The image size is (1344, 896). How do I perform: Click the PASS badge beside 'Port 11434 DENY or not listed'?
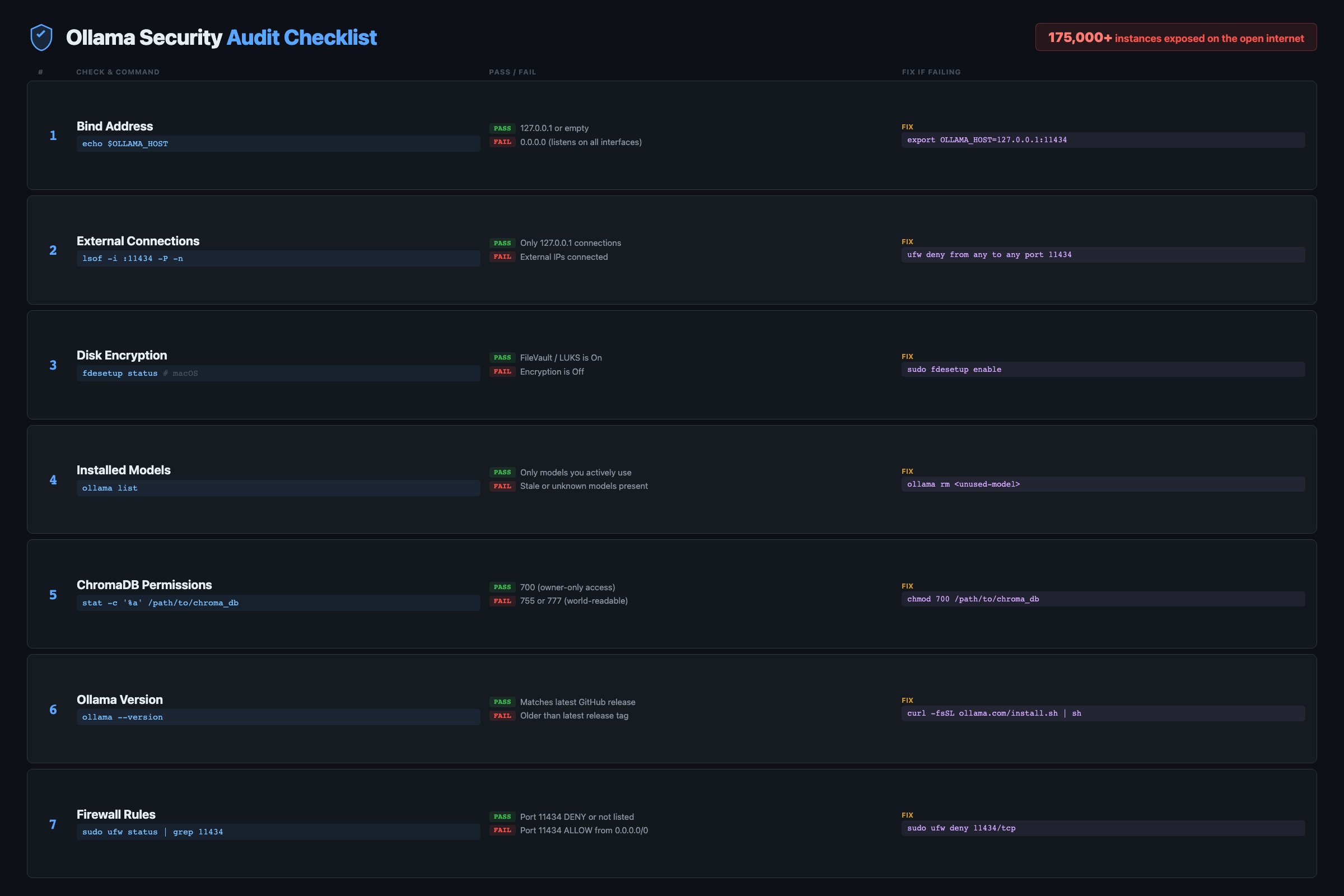pos(502,817)
